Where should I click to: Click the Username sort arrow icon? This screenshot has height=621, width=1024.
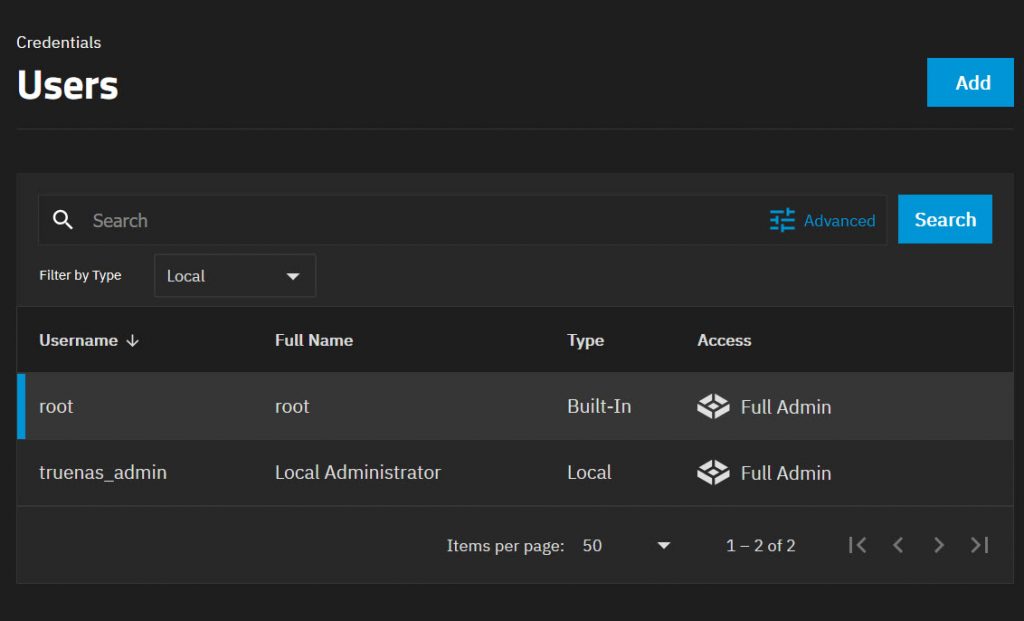coord(133,341)
